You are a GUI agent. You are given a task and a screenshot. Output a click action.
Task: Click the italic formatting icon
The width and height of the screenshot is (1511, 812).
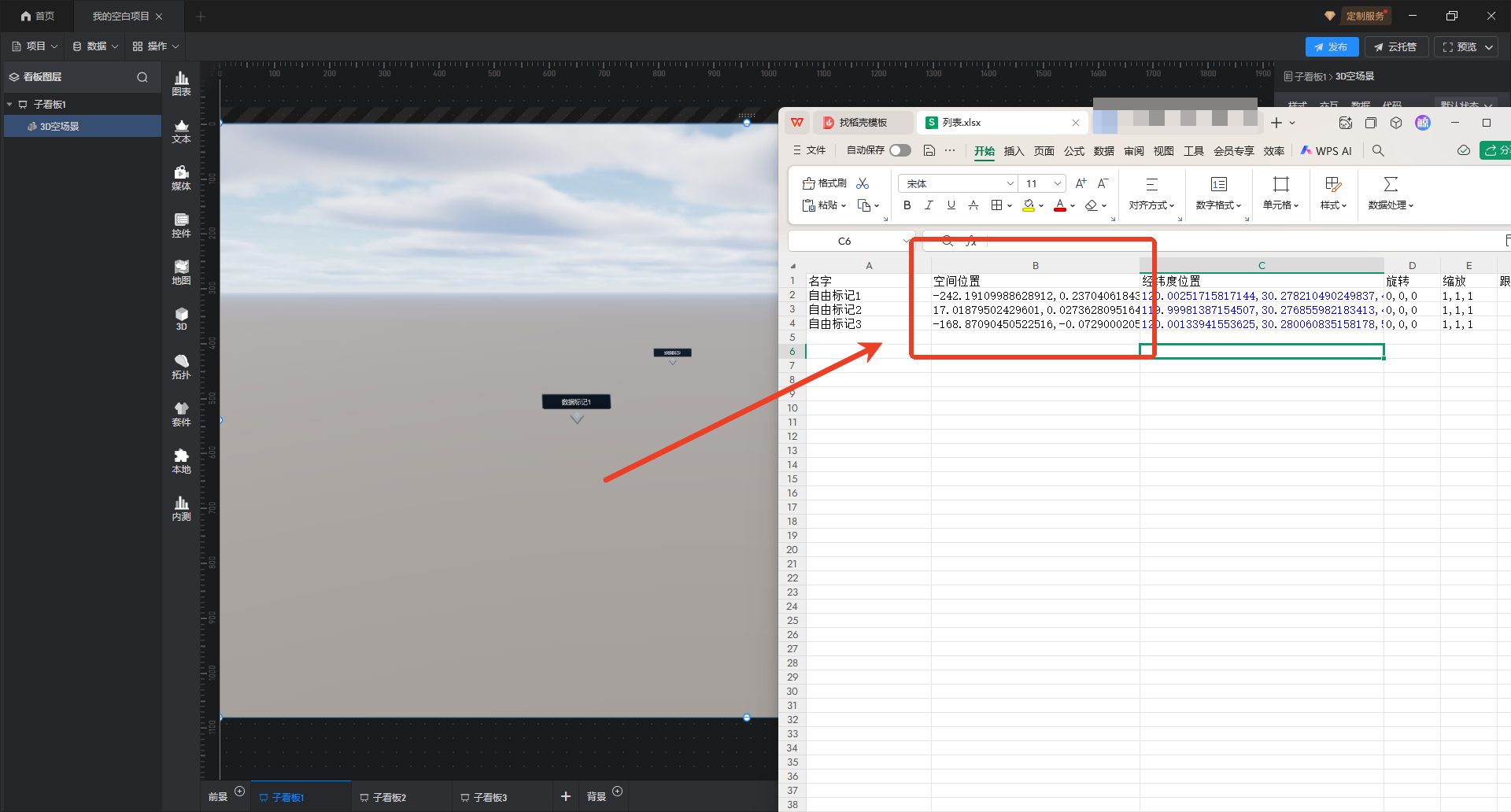point(929,205)
